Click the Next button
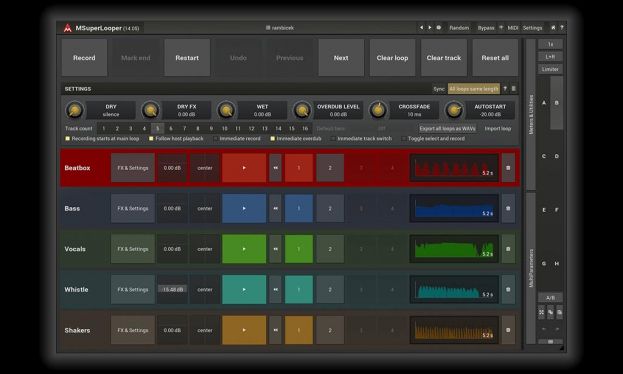Image resolution: width=623 pixels, height=374 pixels. coord(341,58)
